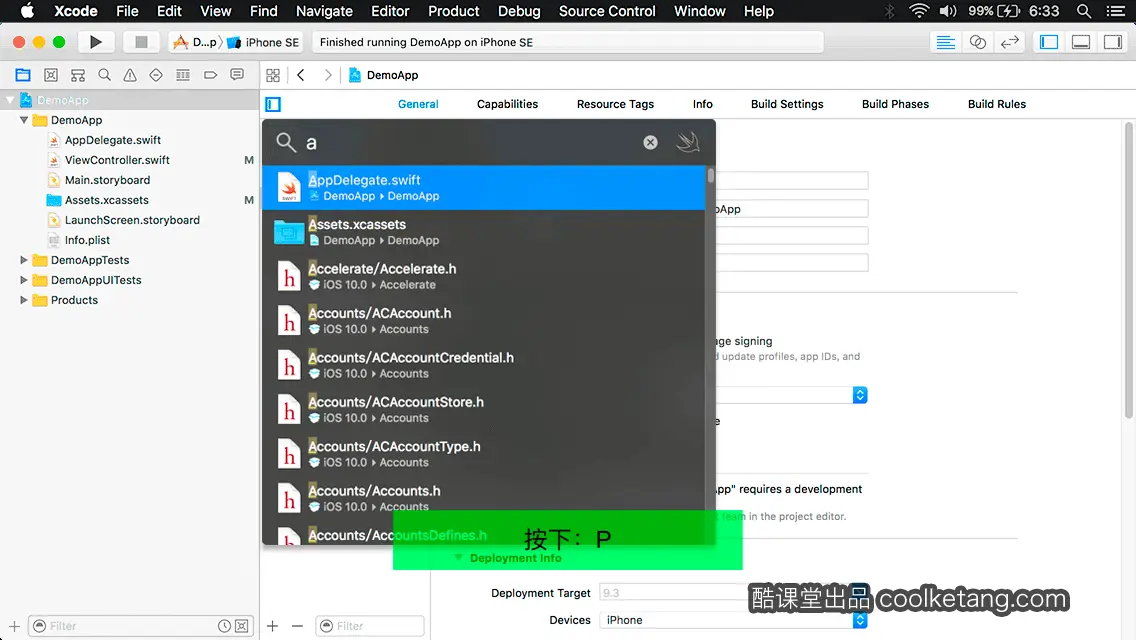Toggle the Navigator panel
Viewport: 1136px width, 640px height.
click(1049, 42)
